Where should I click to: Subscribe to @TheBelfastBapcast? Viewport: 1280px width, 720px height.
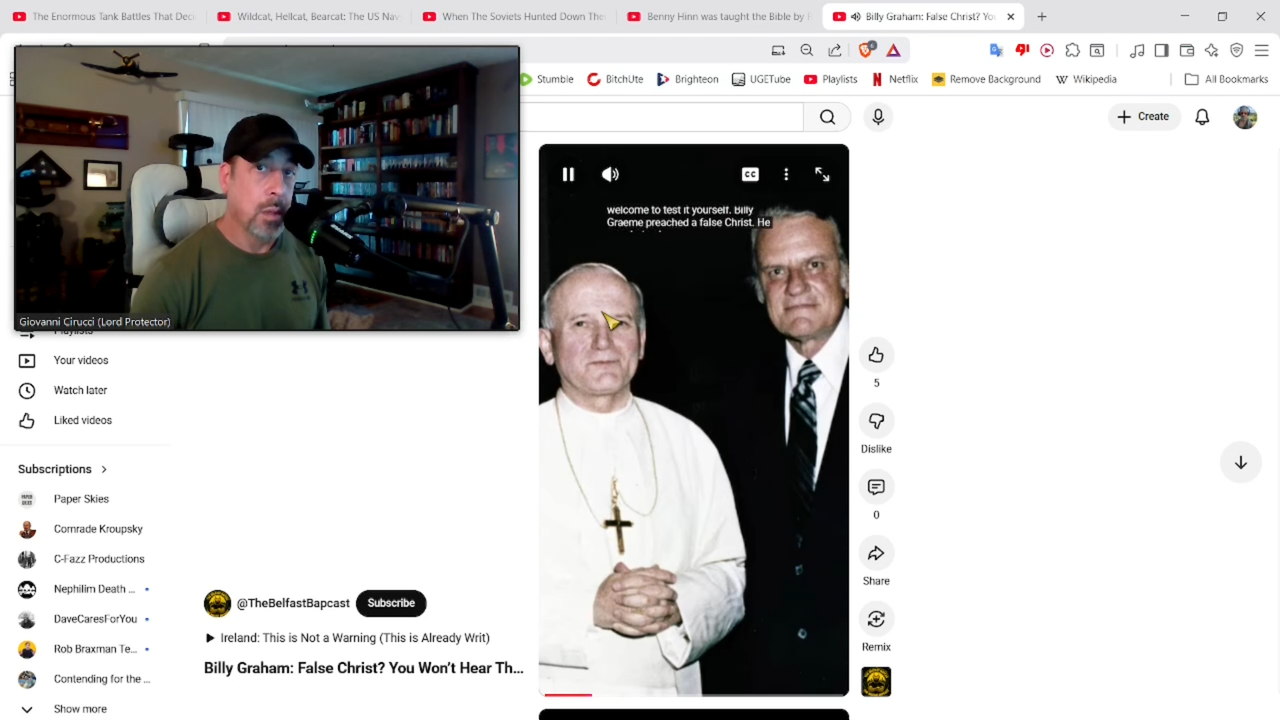(x=391, y=603)
